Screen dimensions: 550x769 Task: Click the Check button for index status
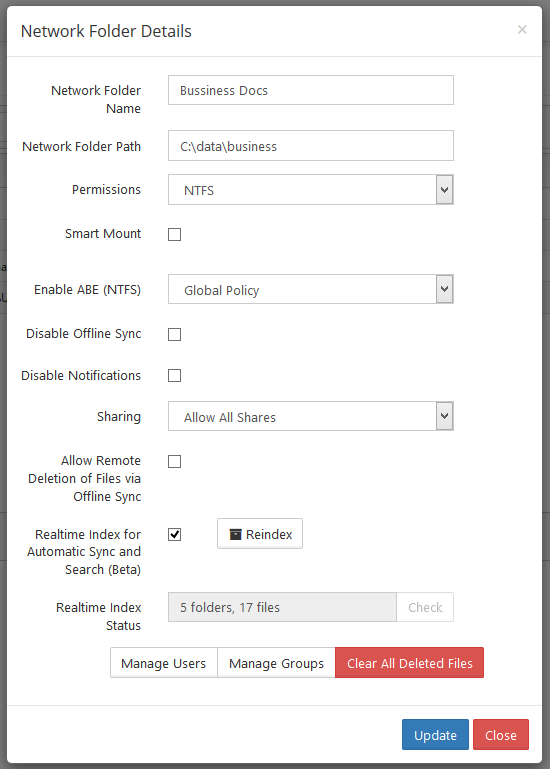425,607
